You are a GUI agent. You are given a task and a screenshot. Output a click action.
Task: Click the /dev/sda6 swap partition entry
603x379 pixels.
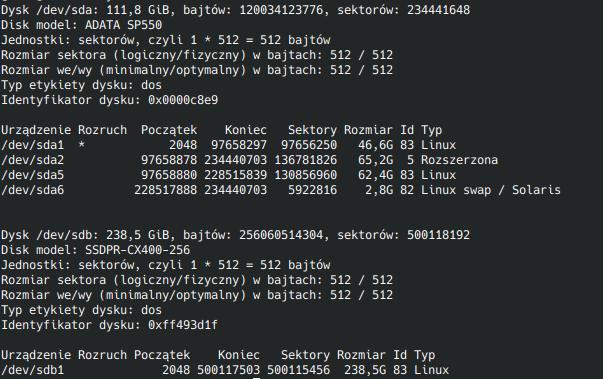pos(33,190)
